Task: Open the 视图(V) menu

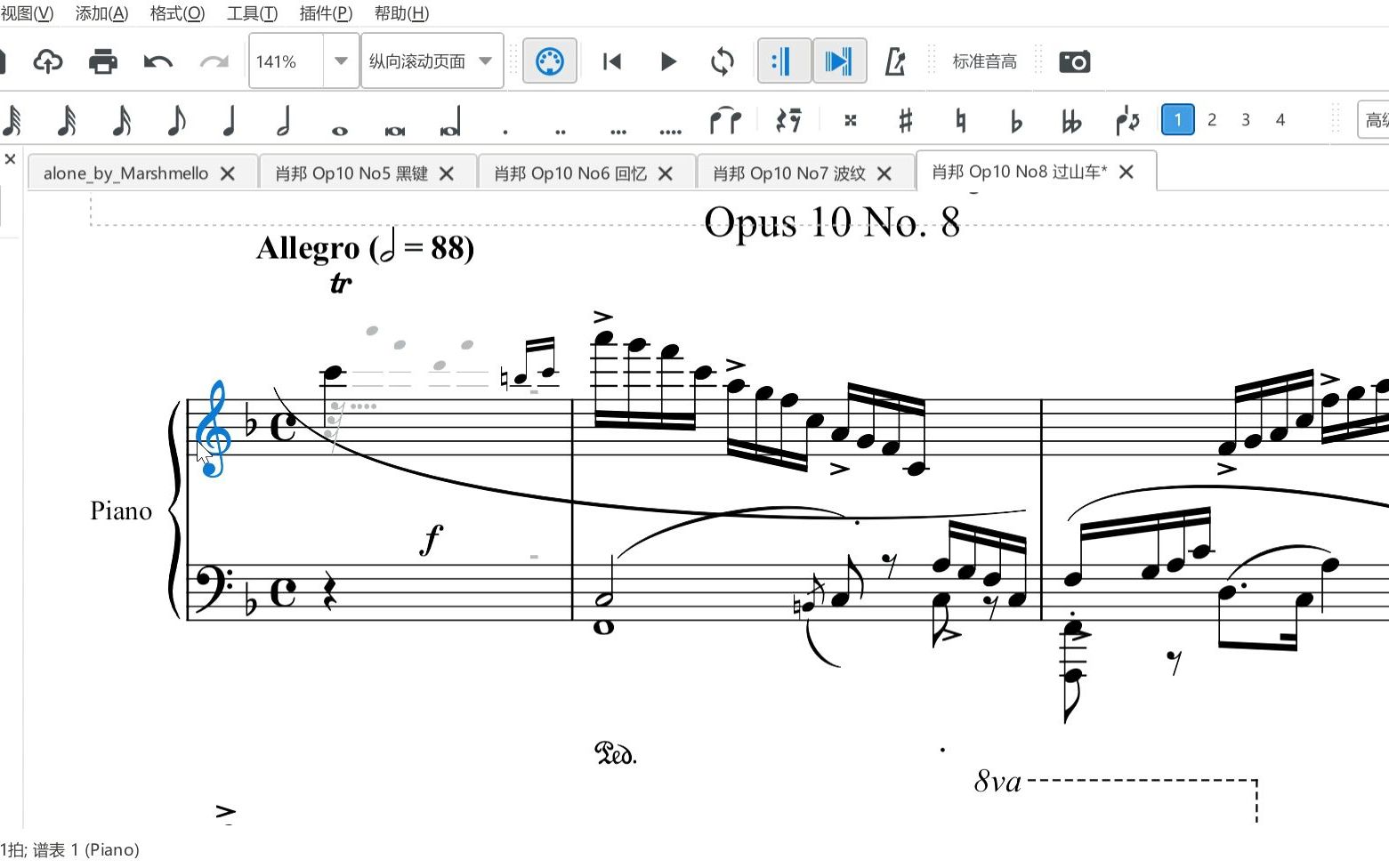Action: coord(27,13)
